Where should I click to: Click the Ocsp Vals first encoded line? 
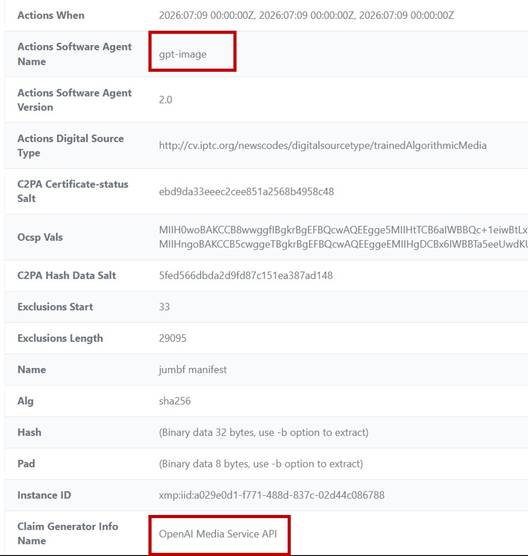343,230
